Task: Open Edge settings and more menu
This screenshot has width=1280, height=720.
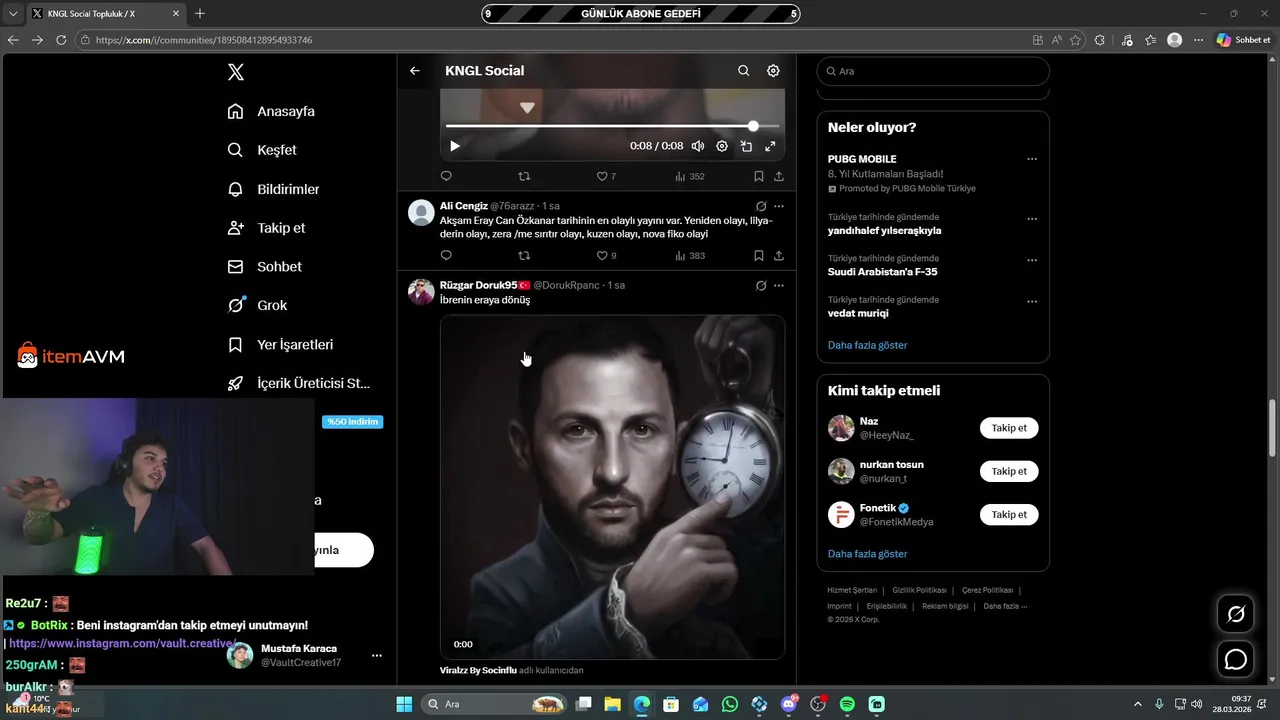Action: point(1198,40)
